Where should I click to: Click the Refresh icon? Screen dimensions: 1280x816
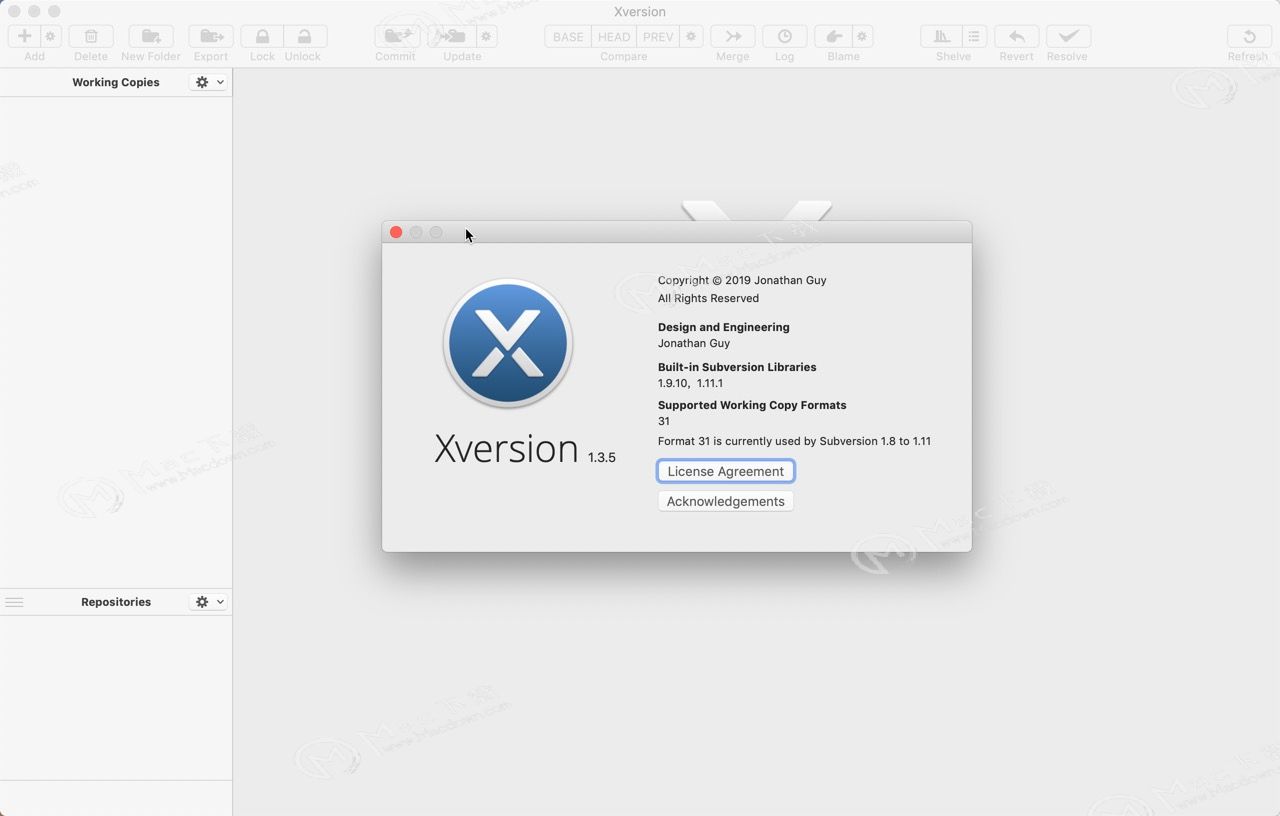pyautogui.click(x=1249, y=36)
